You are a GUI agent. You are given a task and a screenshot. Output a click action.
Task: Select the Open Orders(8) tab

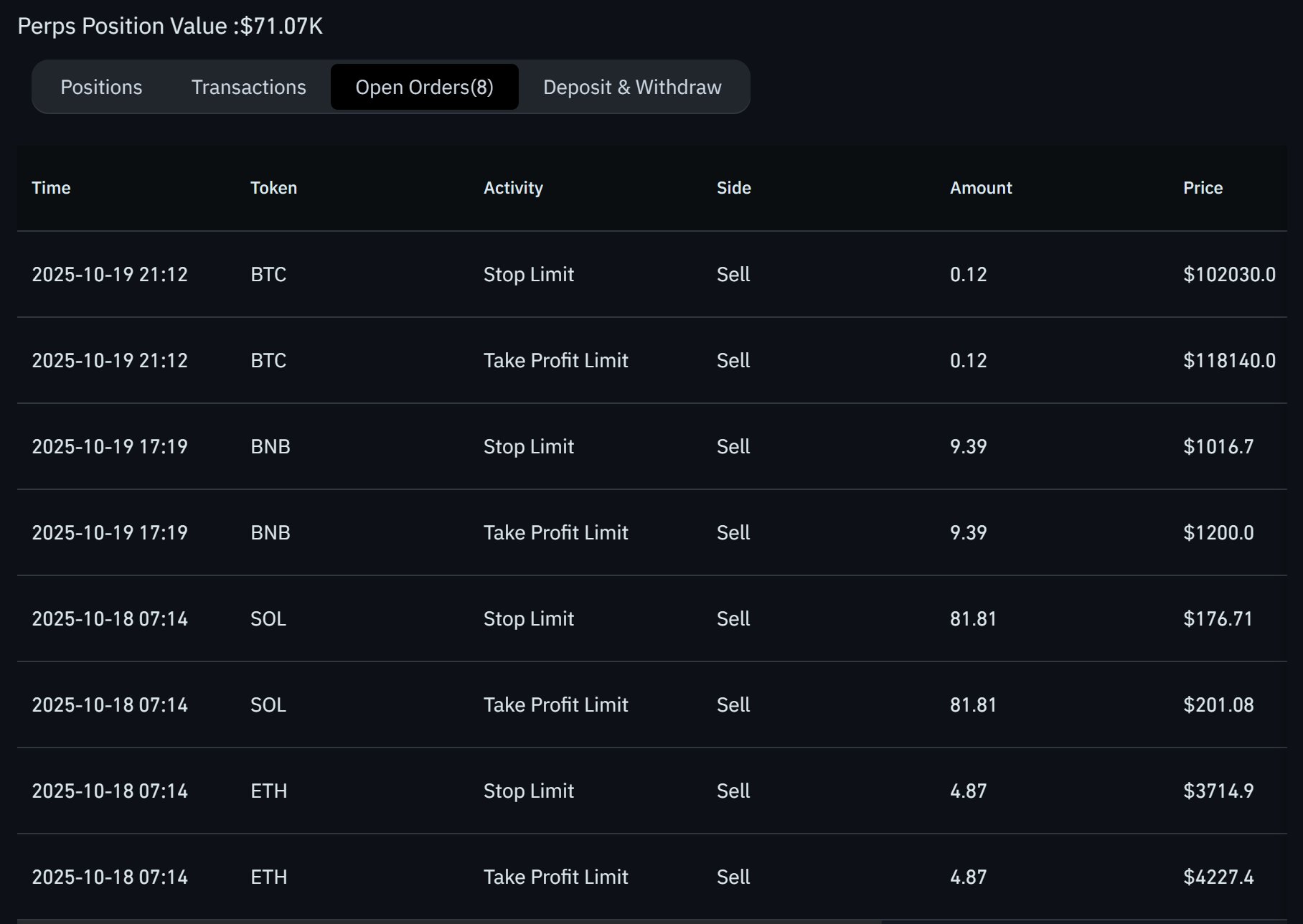click(424, 88)
